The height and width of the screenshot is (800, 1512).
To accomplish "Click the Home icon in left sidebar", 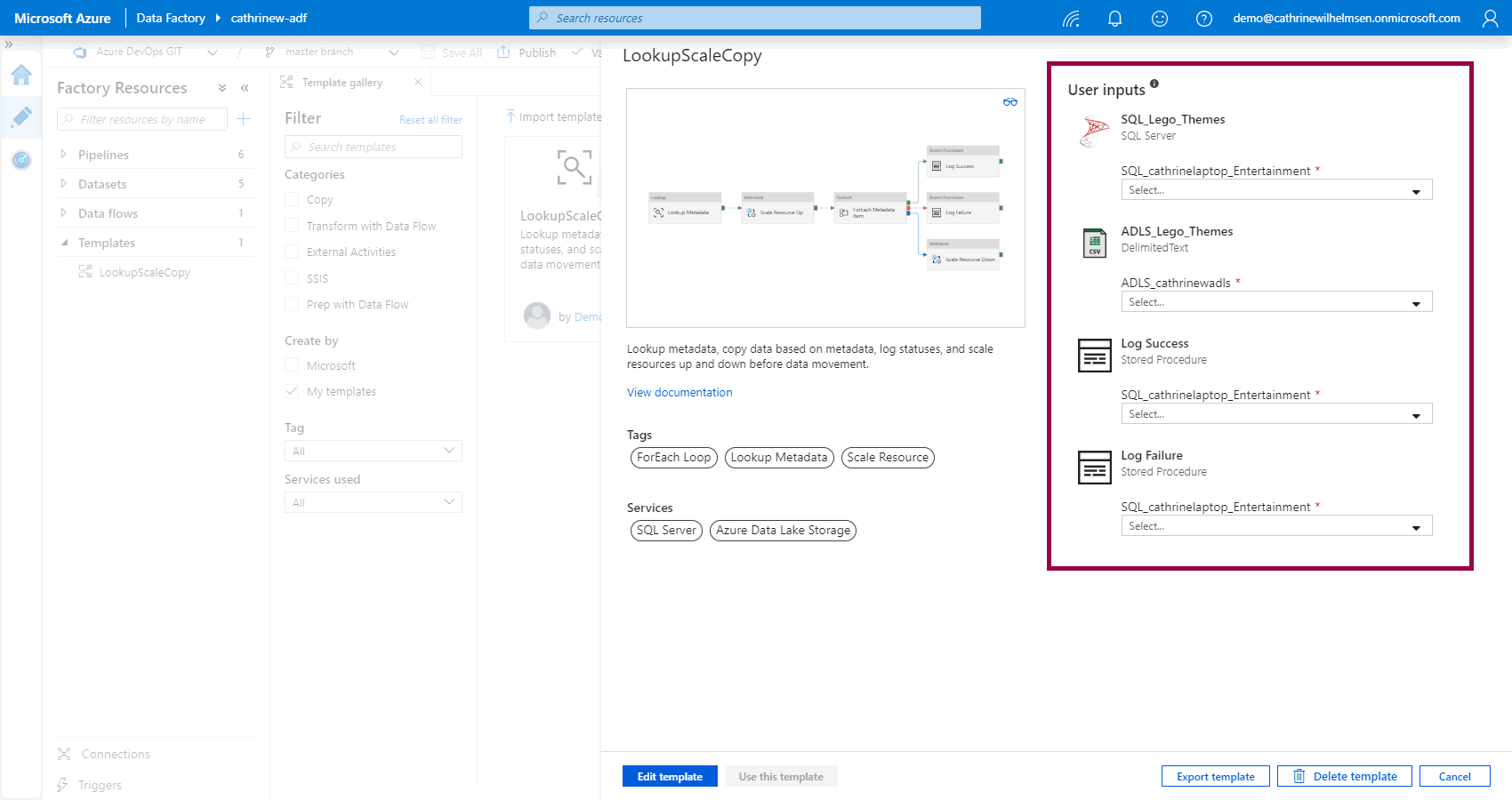I will [21, 76].
